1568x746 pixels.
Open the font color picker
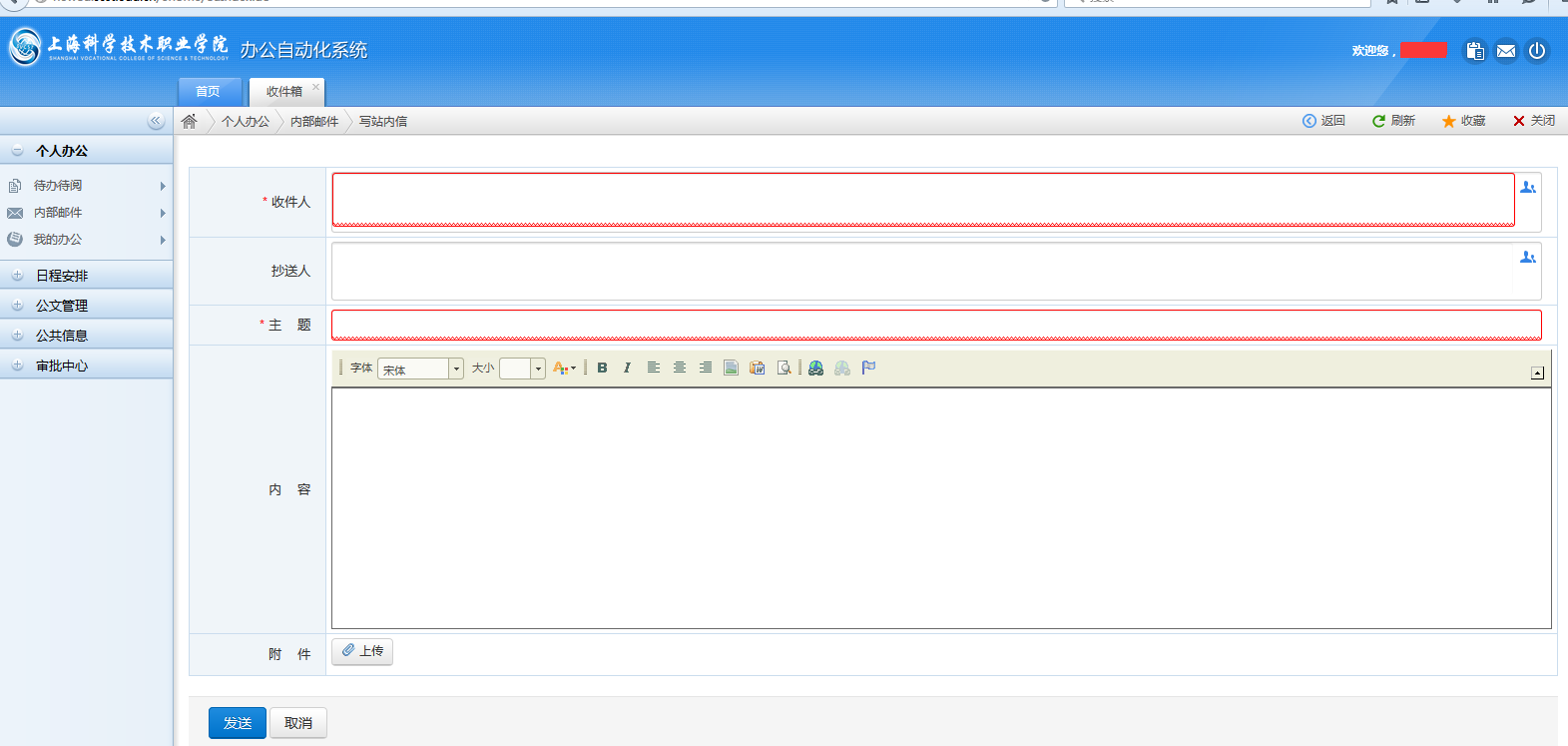(x=564, y=369)
